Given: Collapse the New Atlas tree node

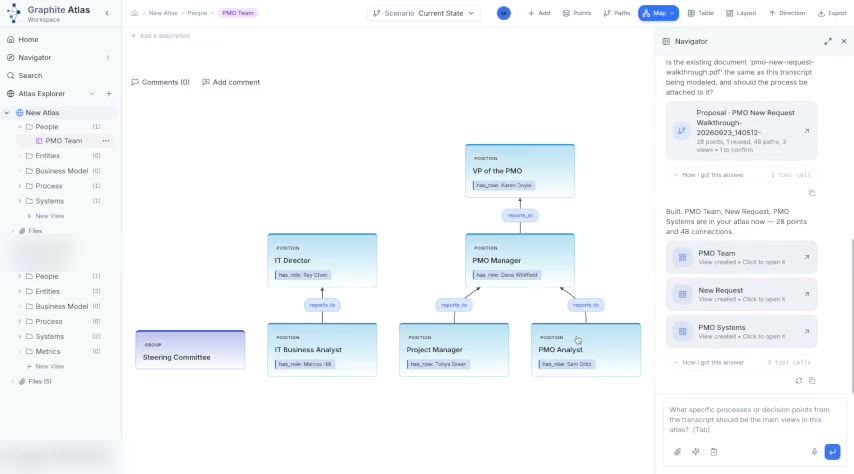Looking at the screenshot, I should point(7,113).
